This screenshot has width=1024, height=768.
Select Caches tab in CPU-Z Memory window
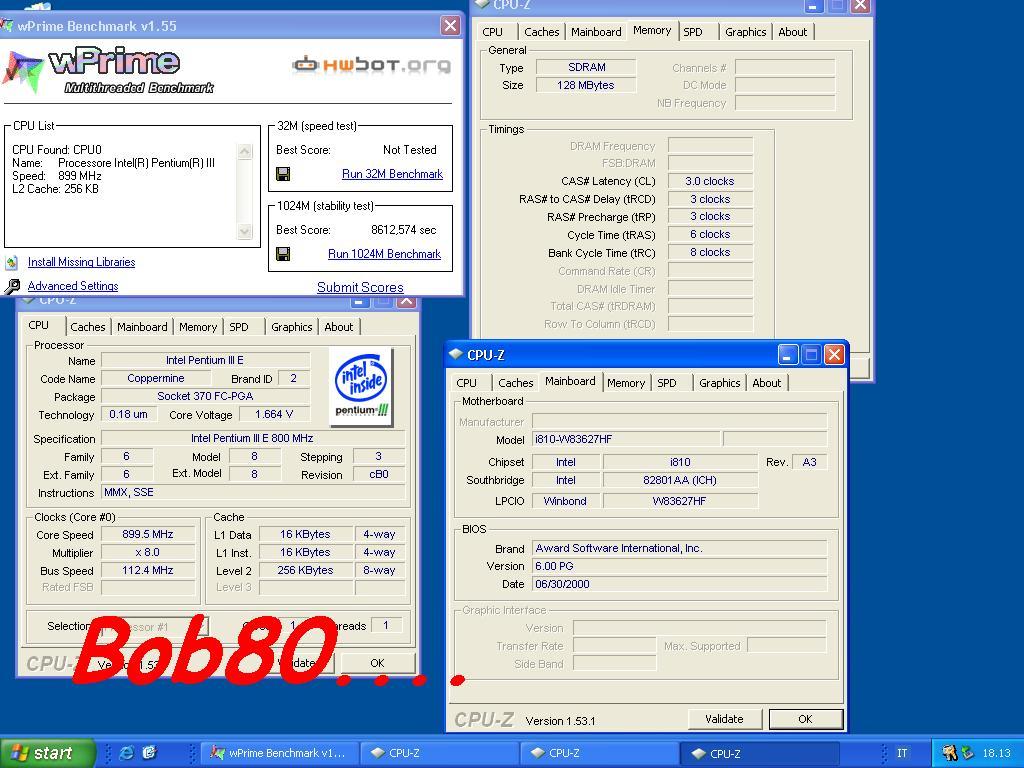click(x=541, y=31)
